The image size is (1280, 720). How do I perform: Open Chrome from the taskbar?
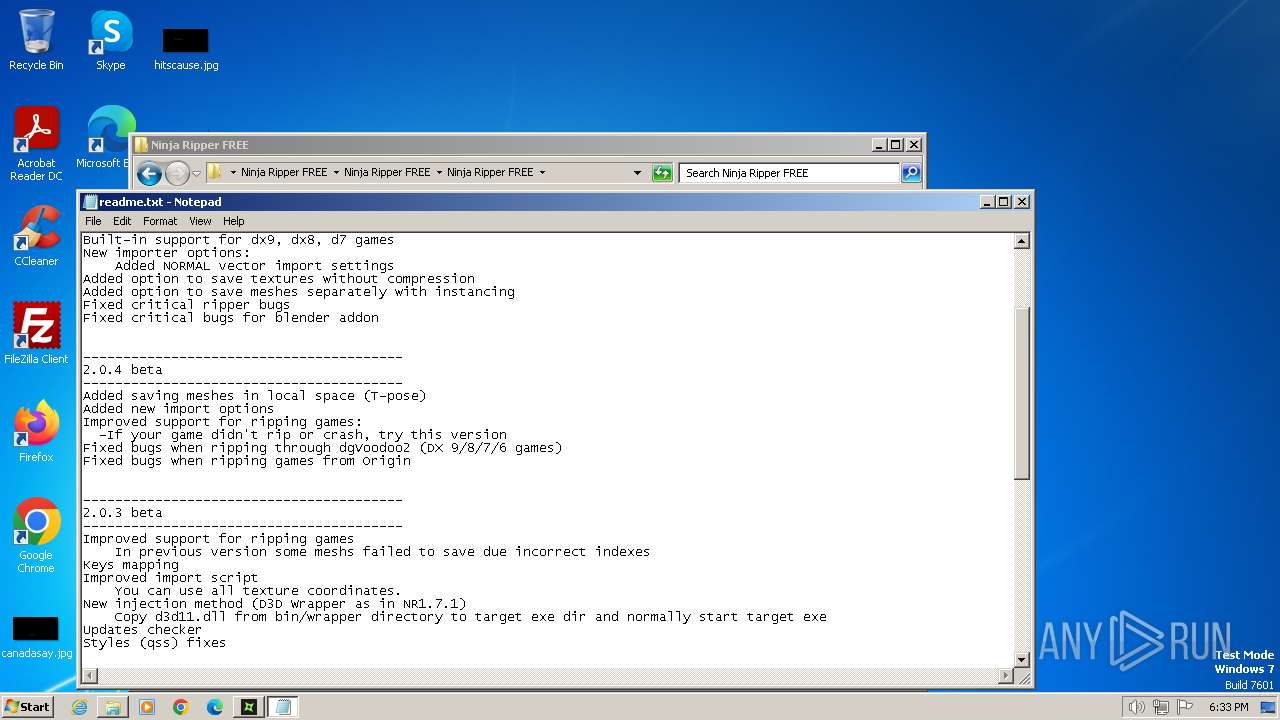click(x=181, y=707)
